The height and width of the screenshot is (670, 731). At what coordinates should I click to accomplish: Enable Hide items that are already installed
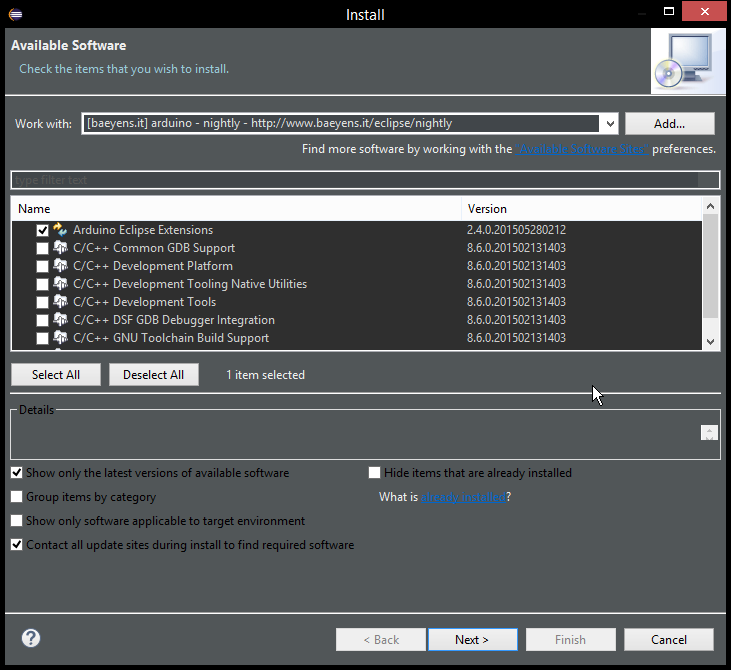pyautogui.click(x=374, y=473)
